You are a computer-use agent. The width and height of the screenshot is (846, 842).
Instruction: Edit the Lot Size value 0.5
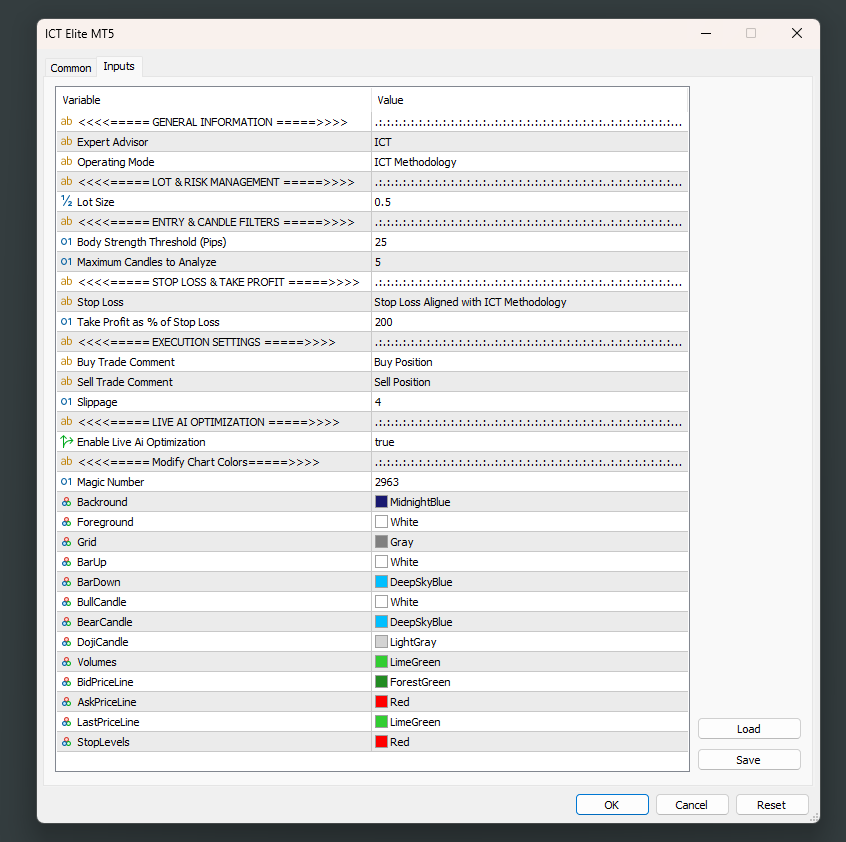tap(530, 202)
